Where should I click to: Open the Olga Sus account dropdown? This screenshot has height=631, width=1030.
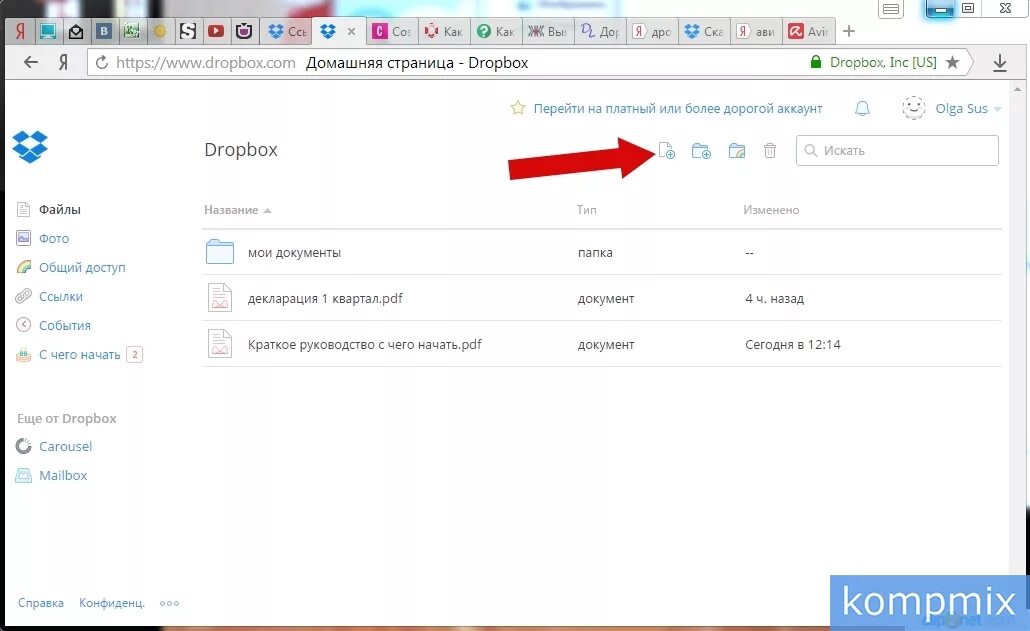coord(968,108)
